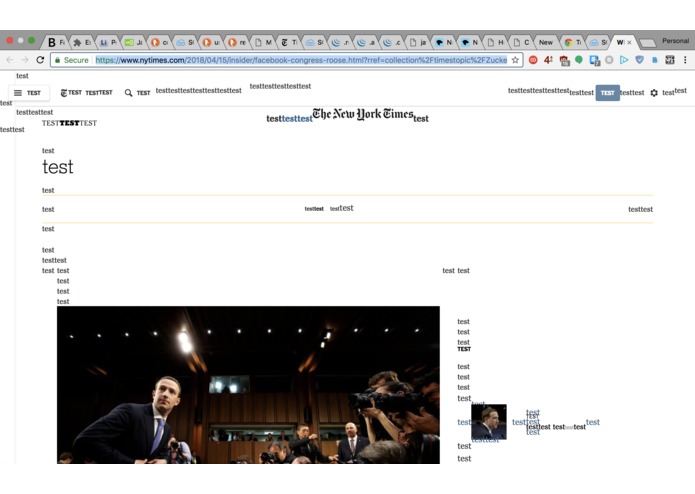Image resolution: width=695 pixels, height=494 pixels.
Task: Click the large 'test' headline
Action: pyautogui.click(x=58, y=167)
